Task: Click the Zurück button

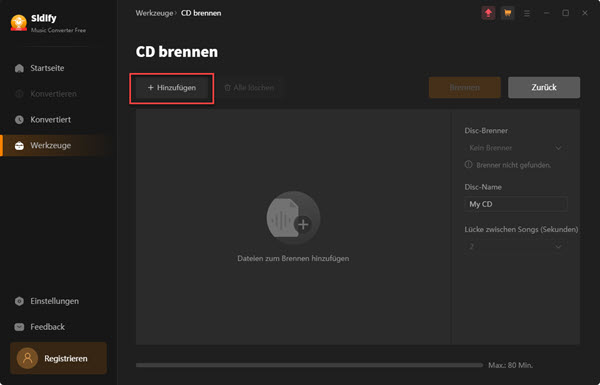Action: tap(544, 87)
